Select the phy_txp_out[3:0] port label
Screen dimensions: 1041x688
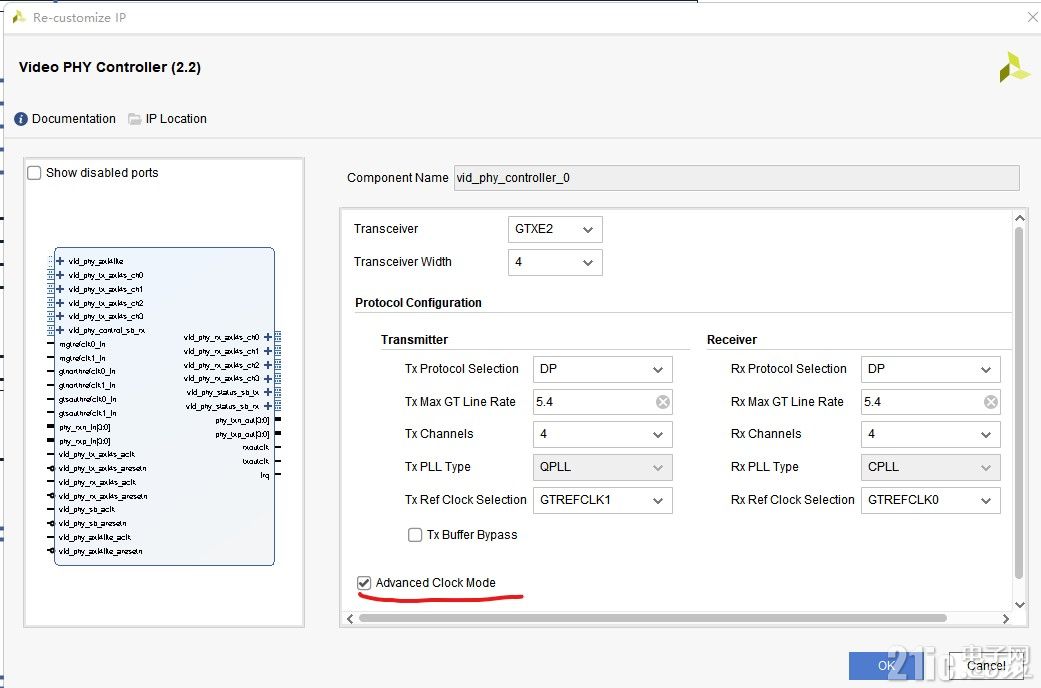coord(242,434)
